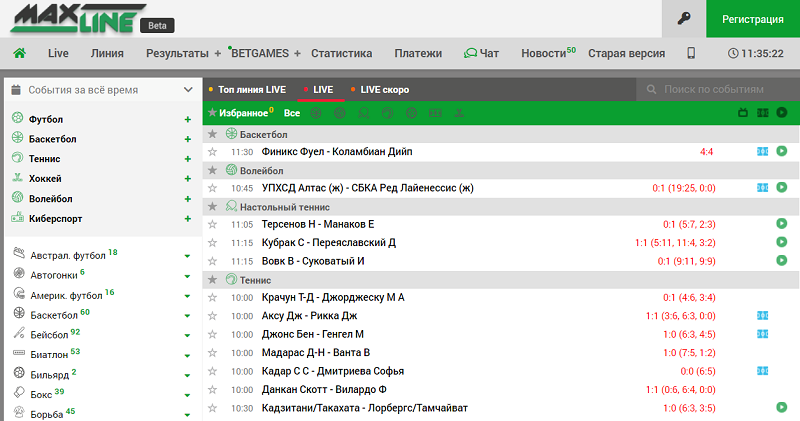This screenshot has height=421, width=800.
Task: Open Live in main navigation
Action: click(x=58, y=53)
